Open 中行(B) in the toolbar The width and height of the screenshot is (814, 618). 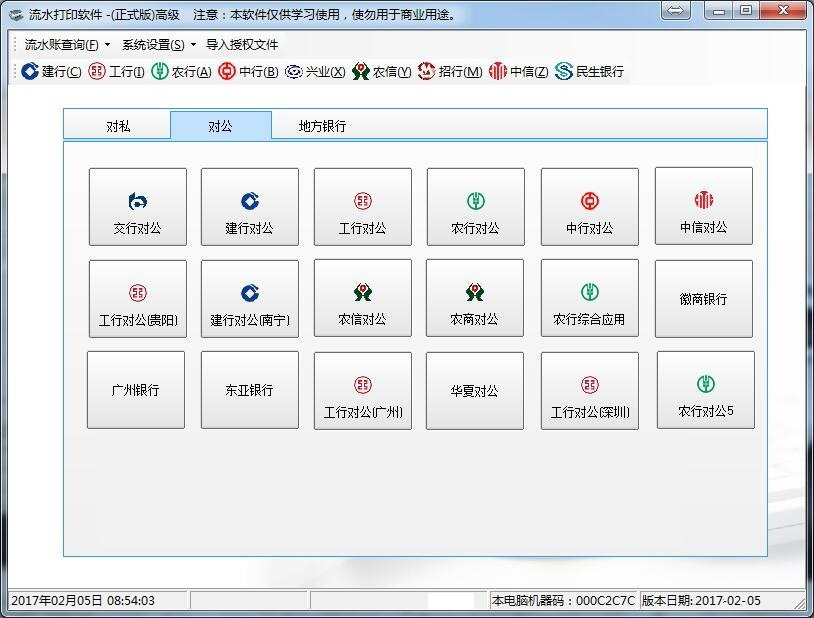tap(248, 71)
